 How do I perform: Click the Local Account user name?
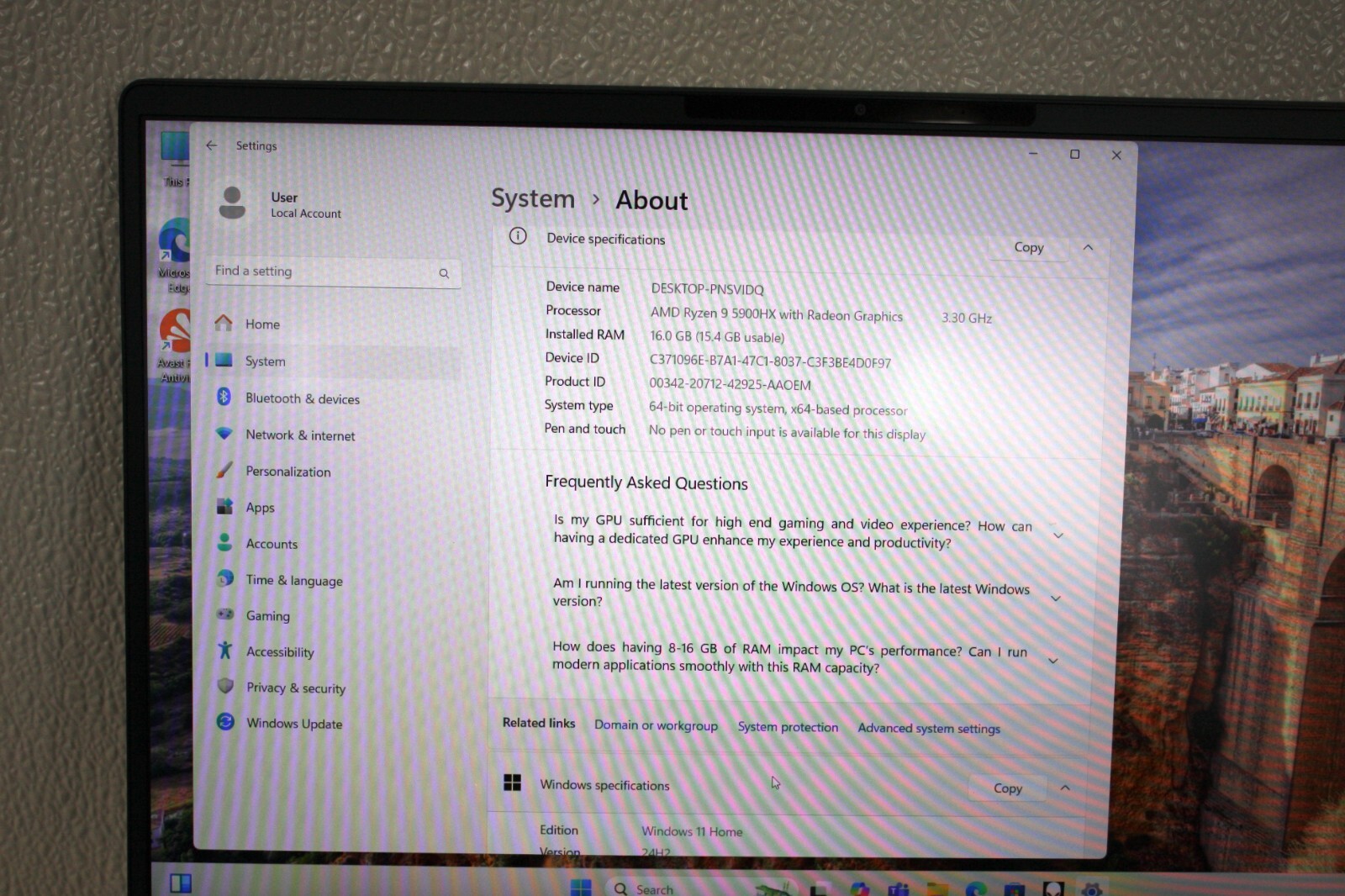(306, 213)
